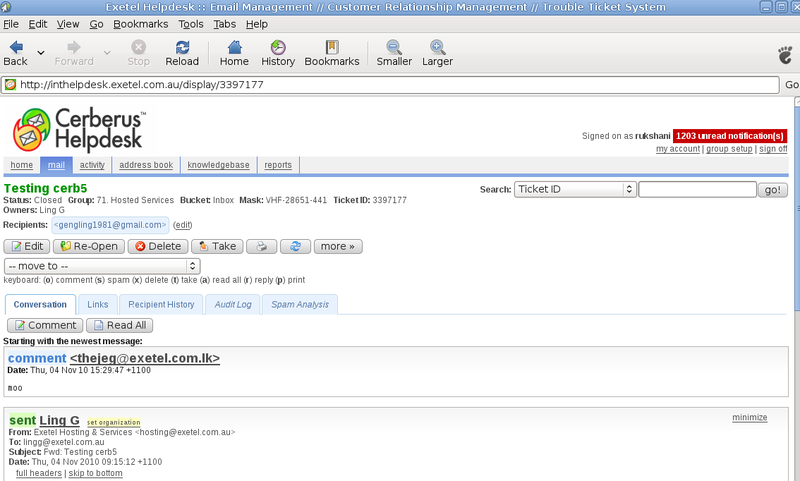Expand the more » options button
800x481 pixels.
[338, 246]
